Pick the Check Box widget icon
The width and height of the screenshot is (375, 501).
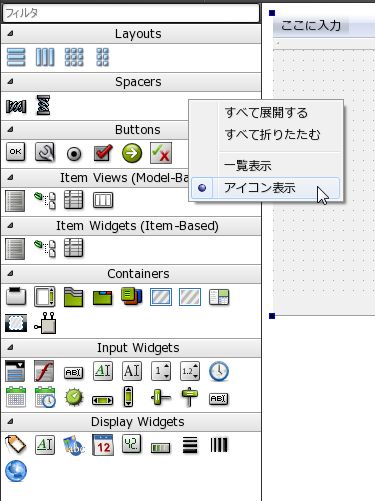click(x=103, y=153)
